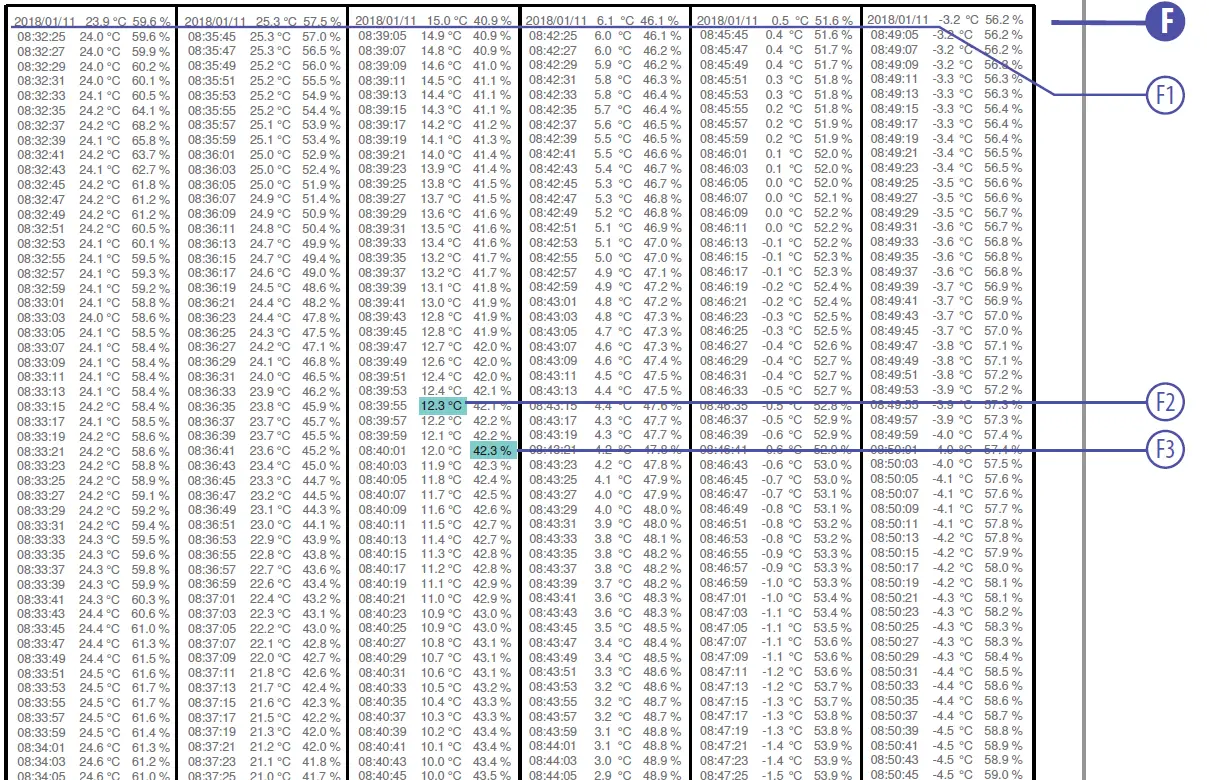
Task: Select the 08:40:01 timestamp entry
Action: 382,450
